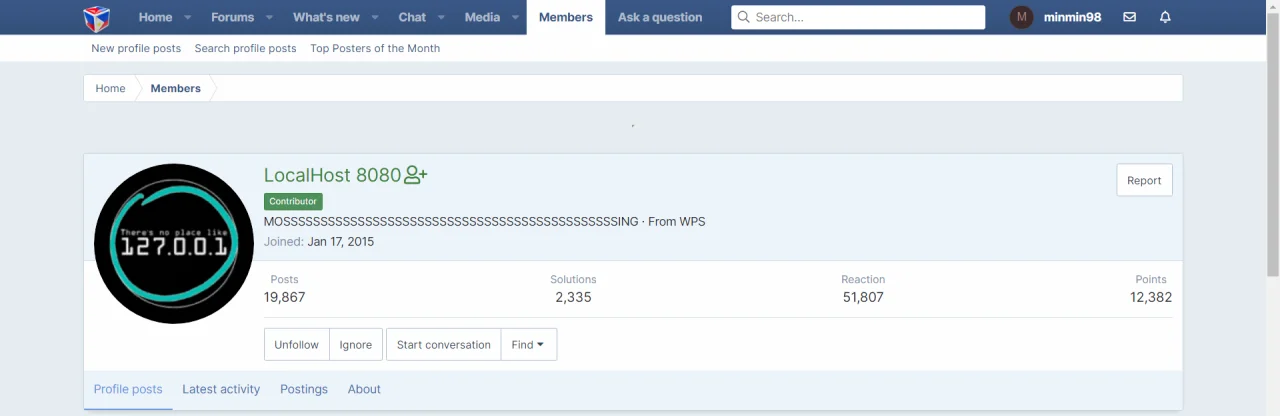Open Ask a question page
The height and width of the screenshot is (416, 1280).
click(x=660, y=17)
